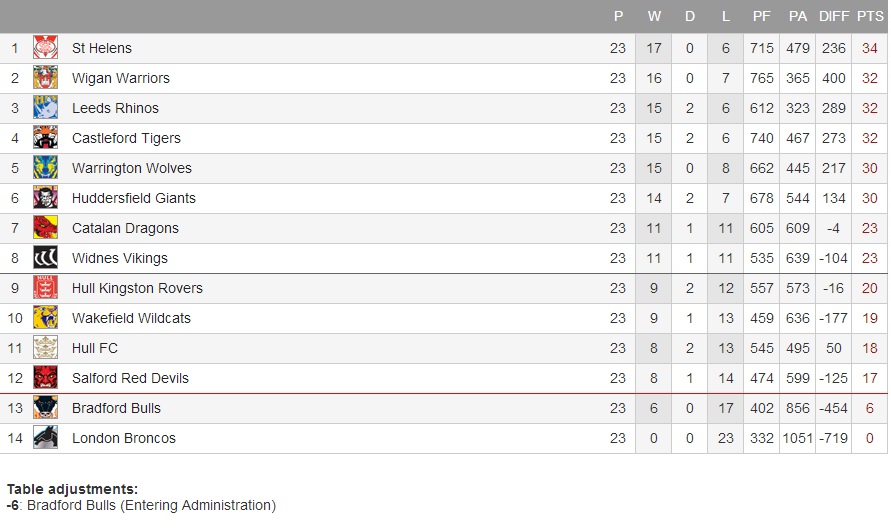891x529 pixels.
Task: Click the Castleford Tigers crest icon
Action: (45, 138)
